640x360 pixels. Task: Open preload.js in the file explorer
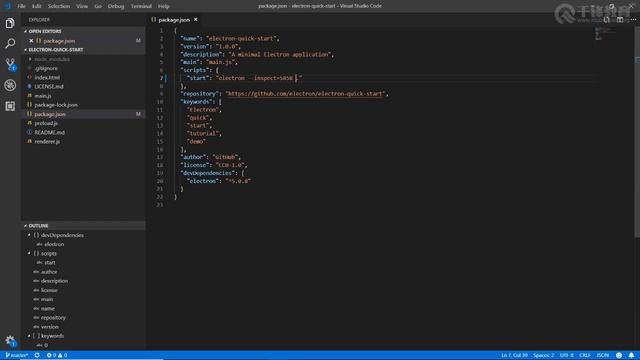click(x=46, y=123)
